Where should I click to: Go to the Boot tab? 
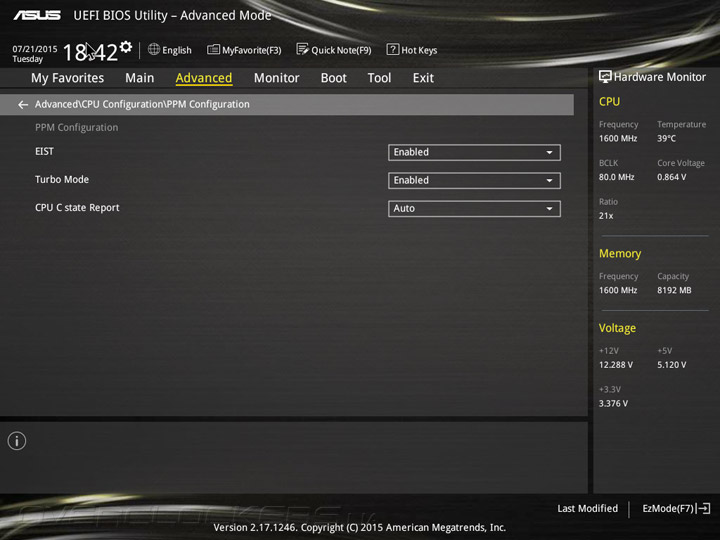tap(333, 78)
